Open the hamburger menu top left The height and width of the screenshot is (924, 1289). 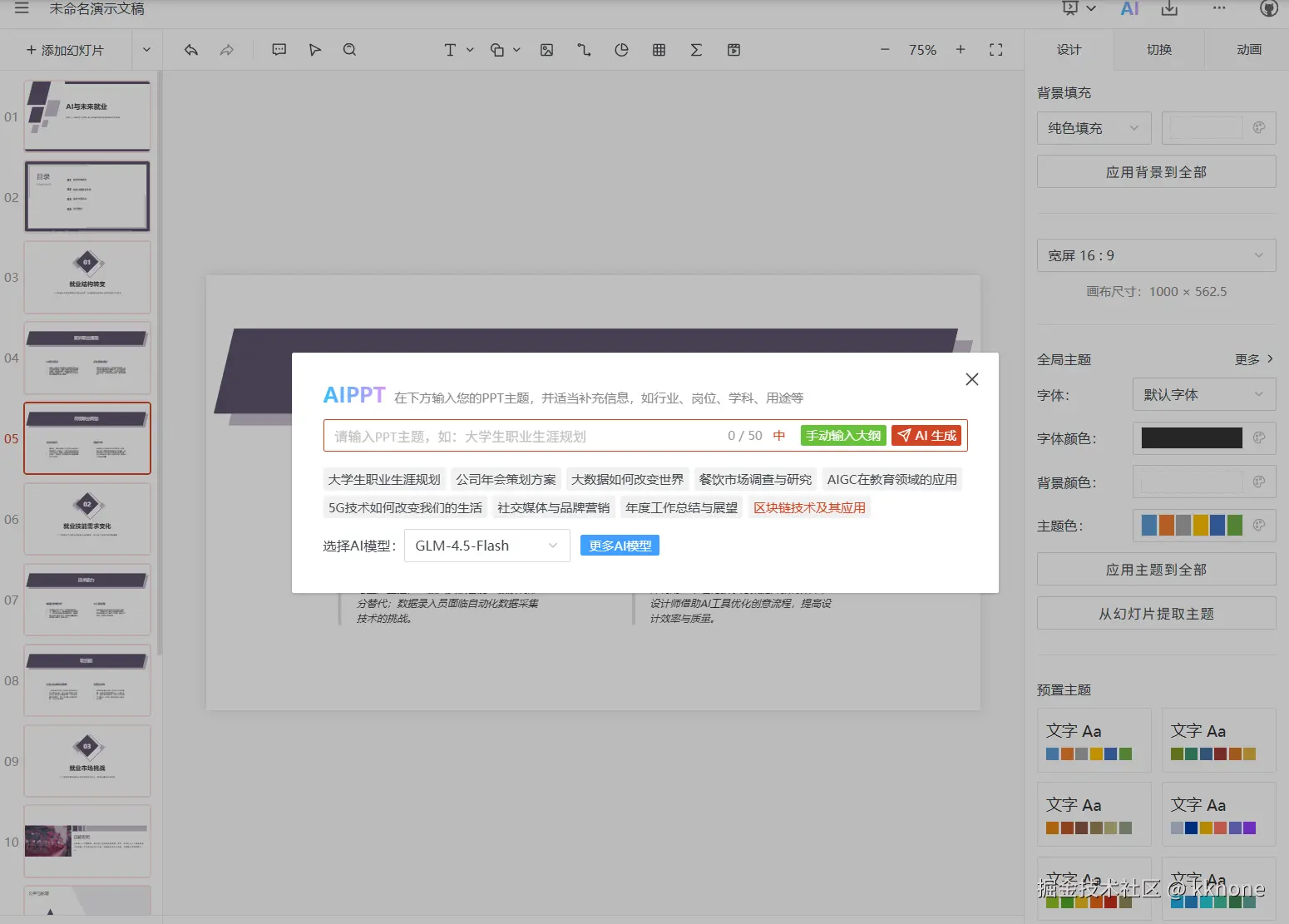click(21, 9)
